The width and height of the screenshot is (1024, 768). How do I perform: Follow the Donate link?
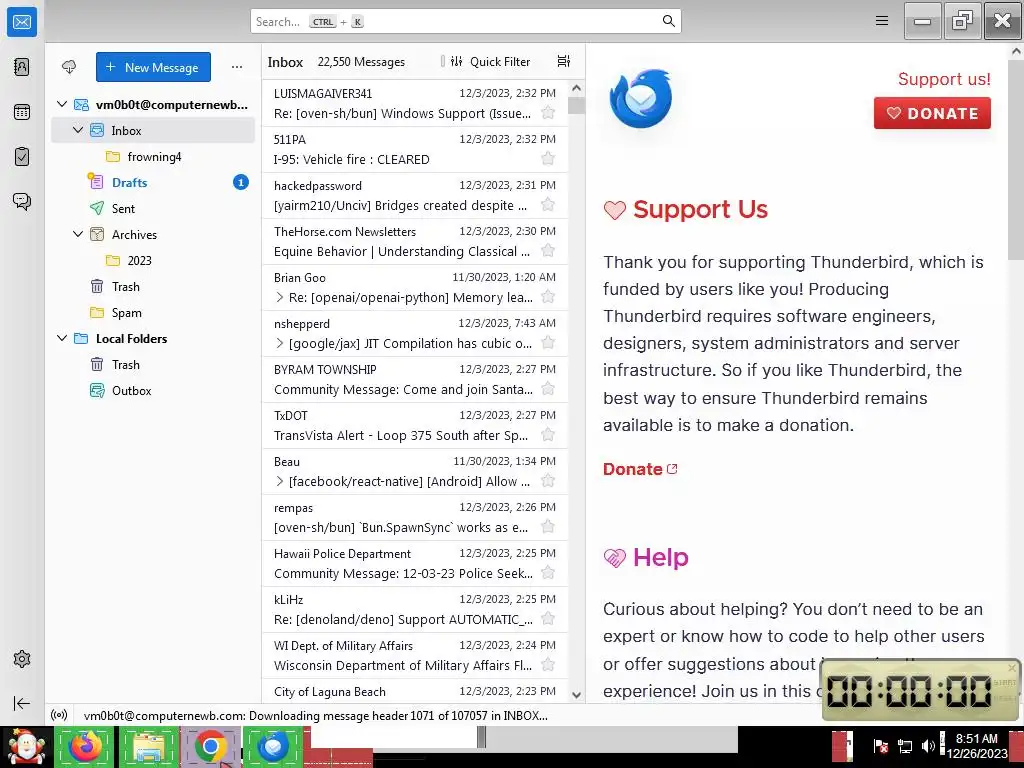640,469
